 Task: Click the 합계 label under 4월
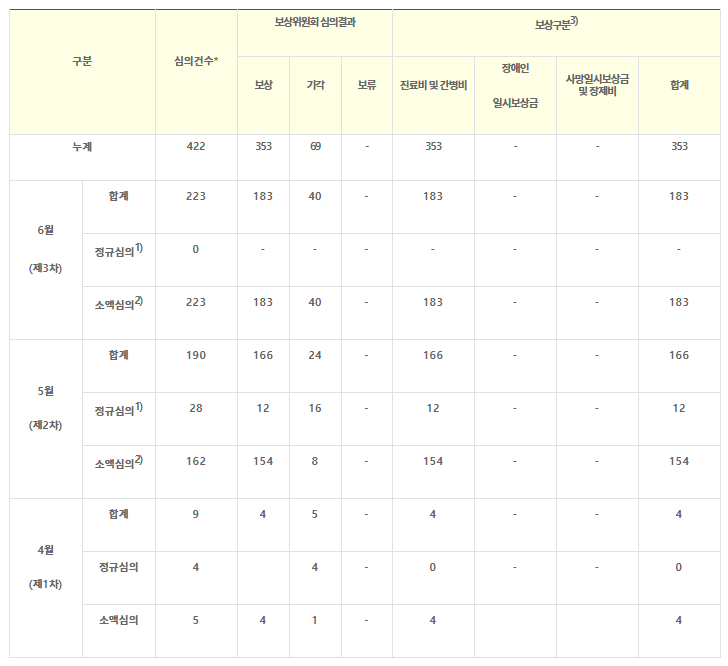[118, 514]
